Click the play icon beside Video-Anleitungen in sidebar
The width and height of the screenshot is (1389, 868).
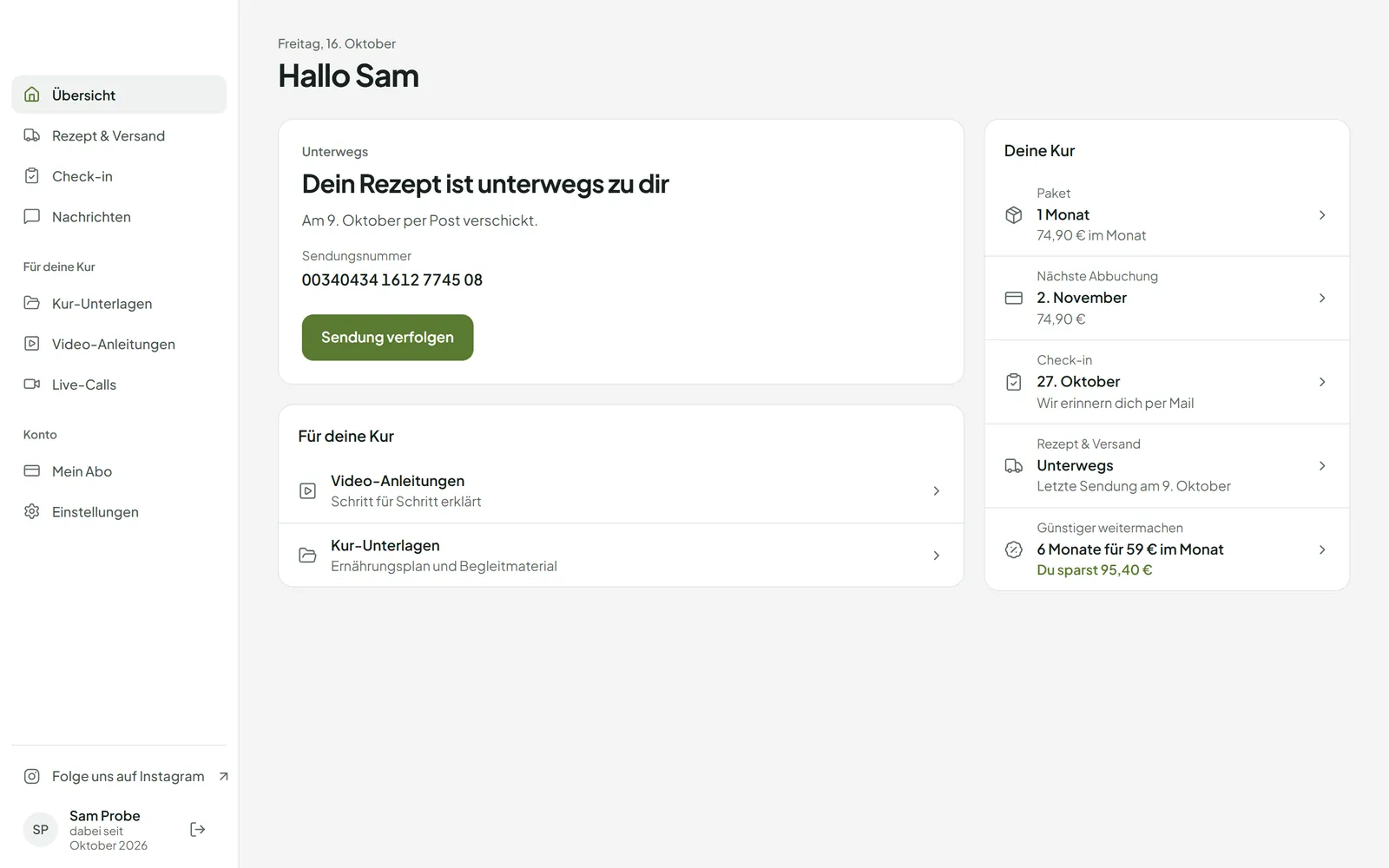[x=32, y=344]
